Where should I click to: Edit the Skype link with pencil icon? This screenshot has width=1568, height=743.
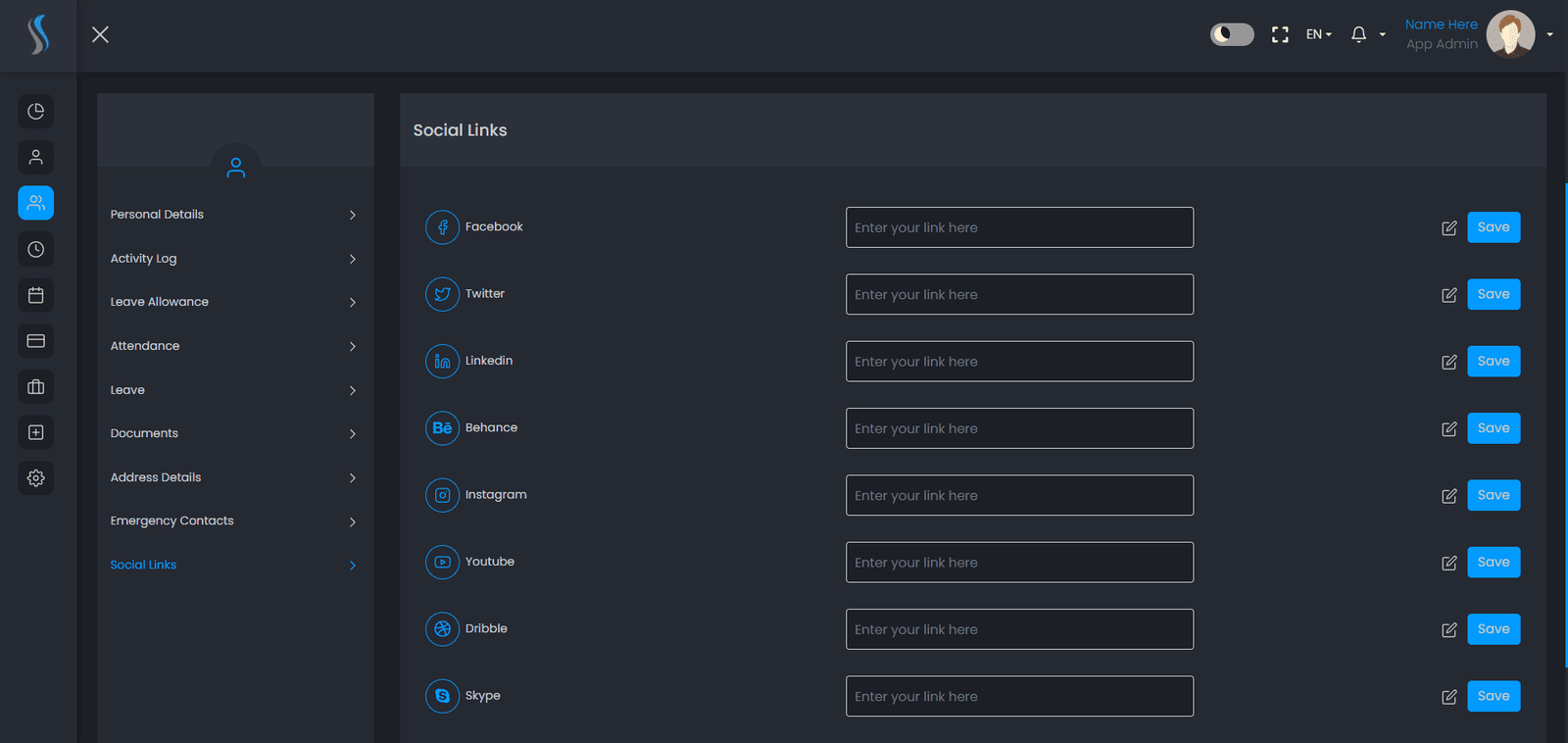click(1449, 697)
